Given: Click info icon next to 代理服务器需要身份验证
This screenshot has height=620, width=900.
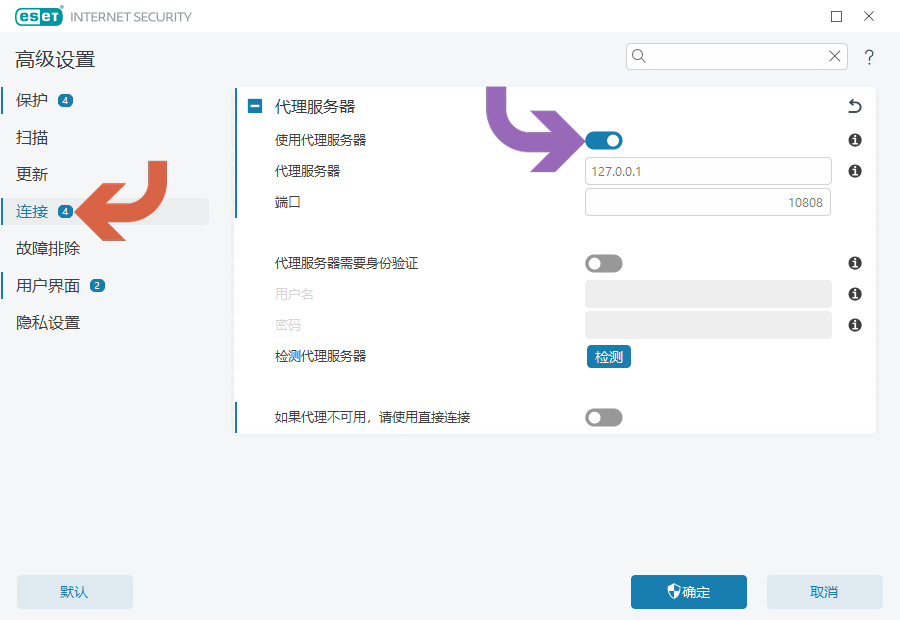Looking at the screenshot, I should (x=855, y=263).
